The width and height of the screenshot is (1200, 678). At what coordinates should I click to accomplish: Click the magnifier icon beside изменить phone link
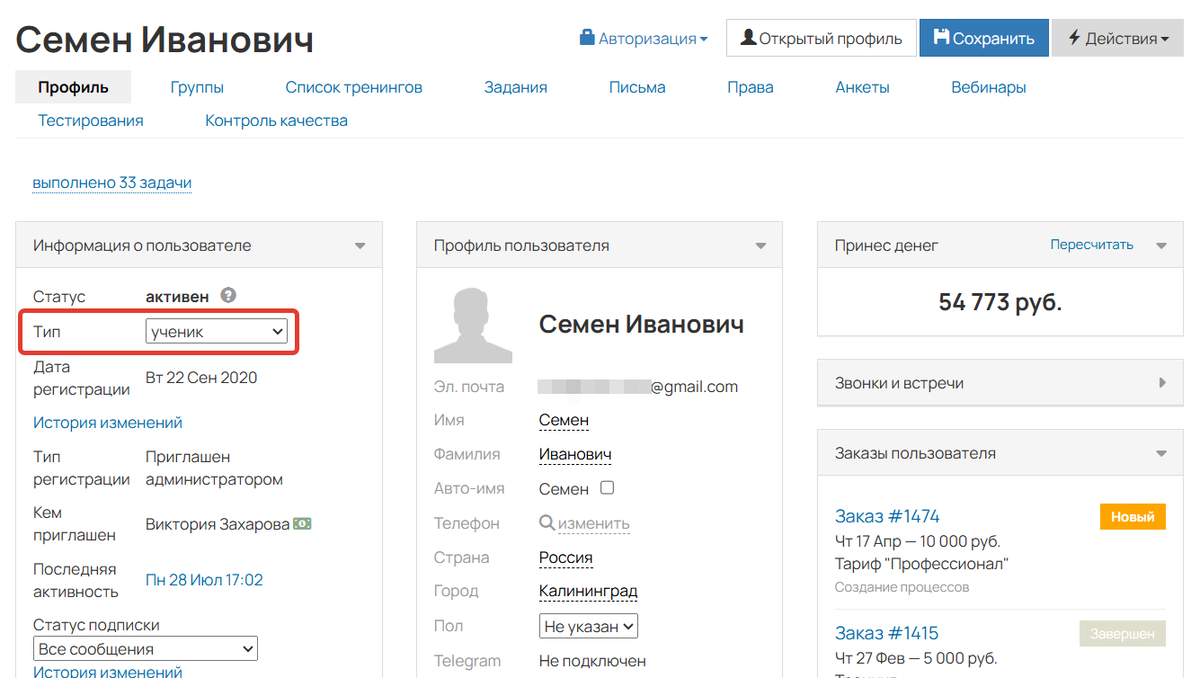pos(548,523)
